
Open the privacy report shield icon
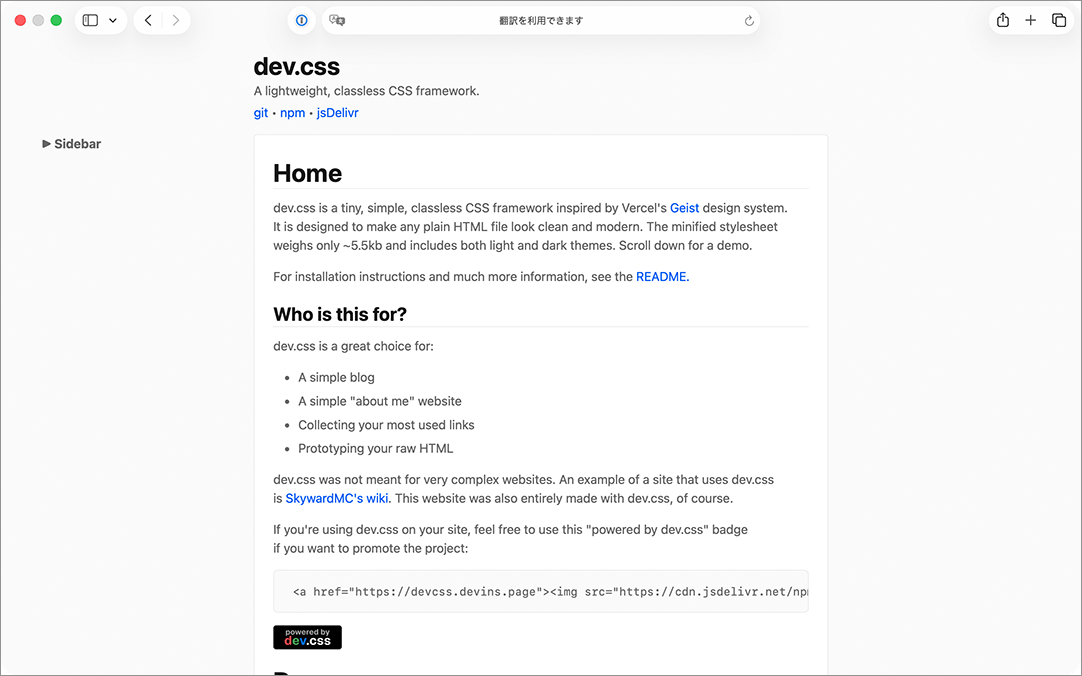tap(302, 21)
